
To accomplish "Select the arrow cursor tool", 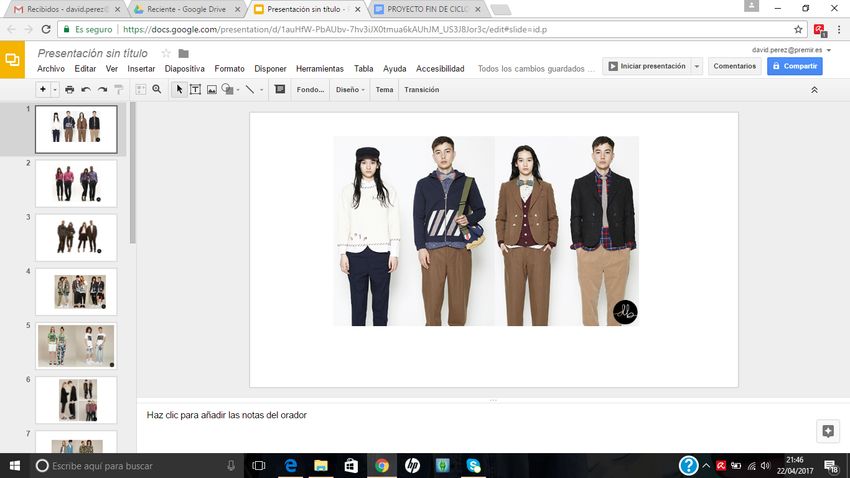I will (180, 89).
